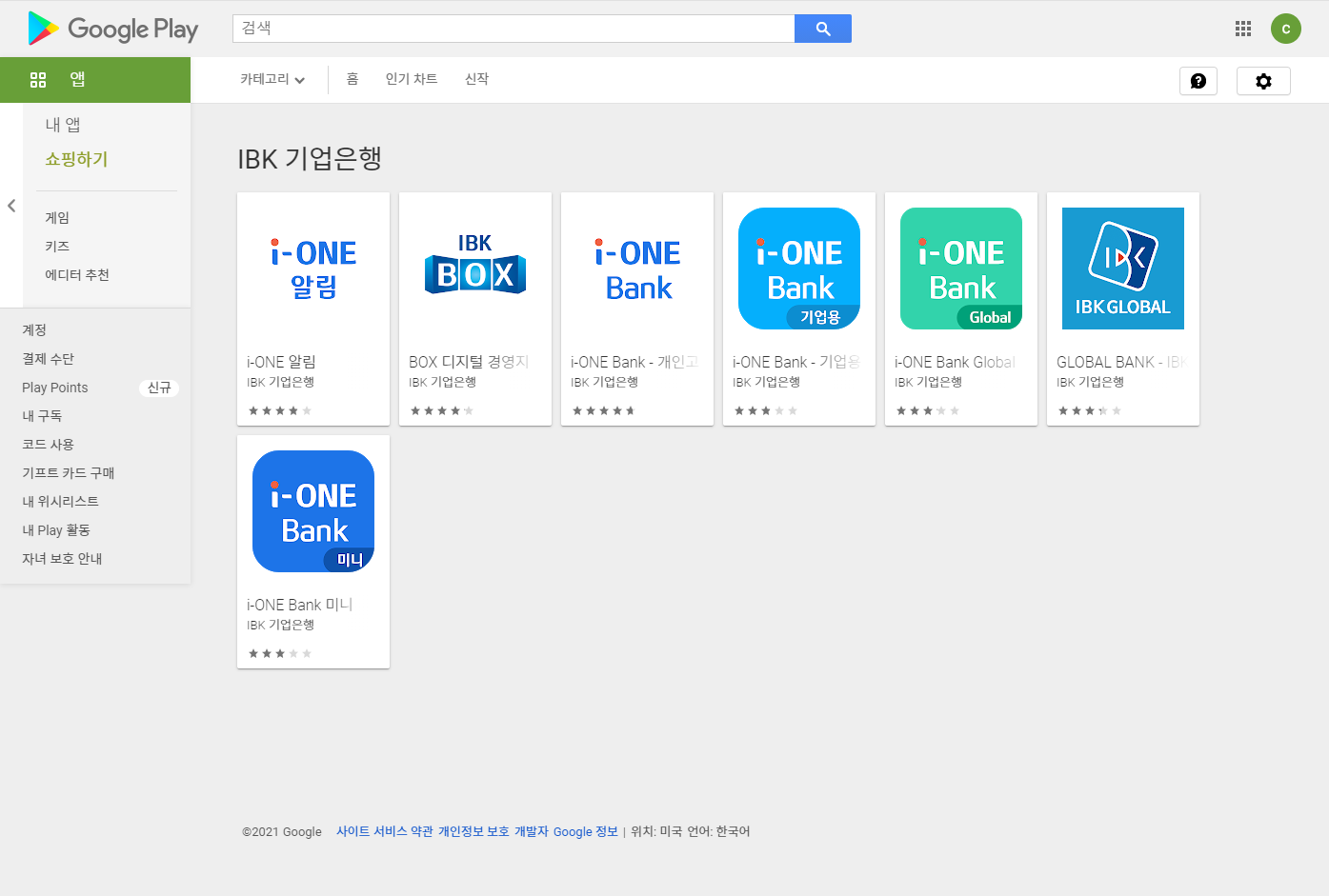The height and width of the screenshot is (896, 1329).
Task: Open the i-ONE Bank 기업용 app icon
Action: click(x=799, y=269)
